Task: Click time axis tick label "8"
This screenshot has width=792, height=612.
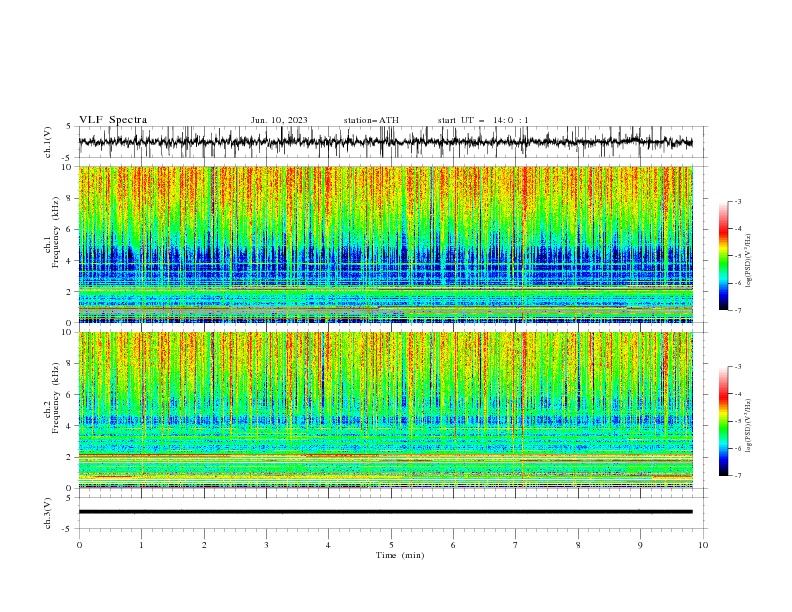Action: [578, 545]
